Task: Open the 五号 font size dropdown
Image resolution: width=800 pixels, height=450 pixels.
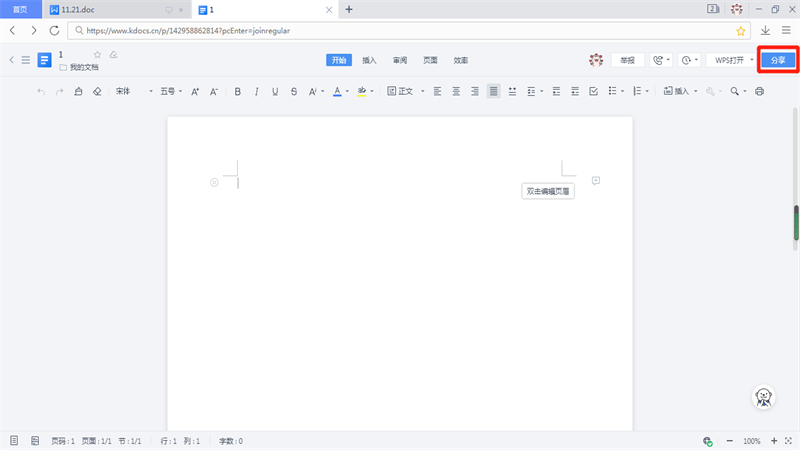Action: coord(171,91)
